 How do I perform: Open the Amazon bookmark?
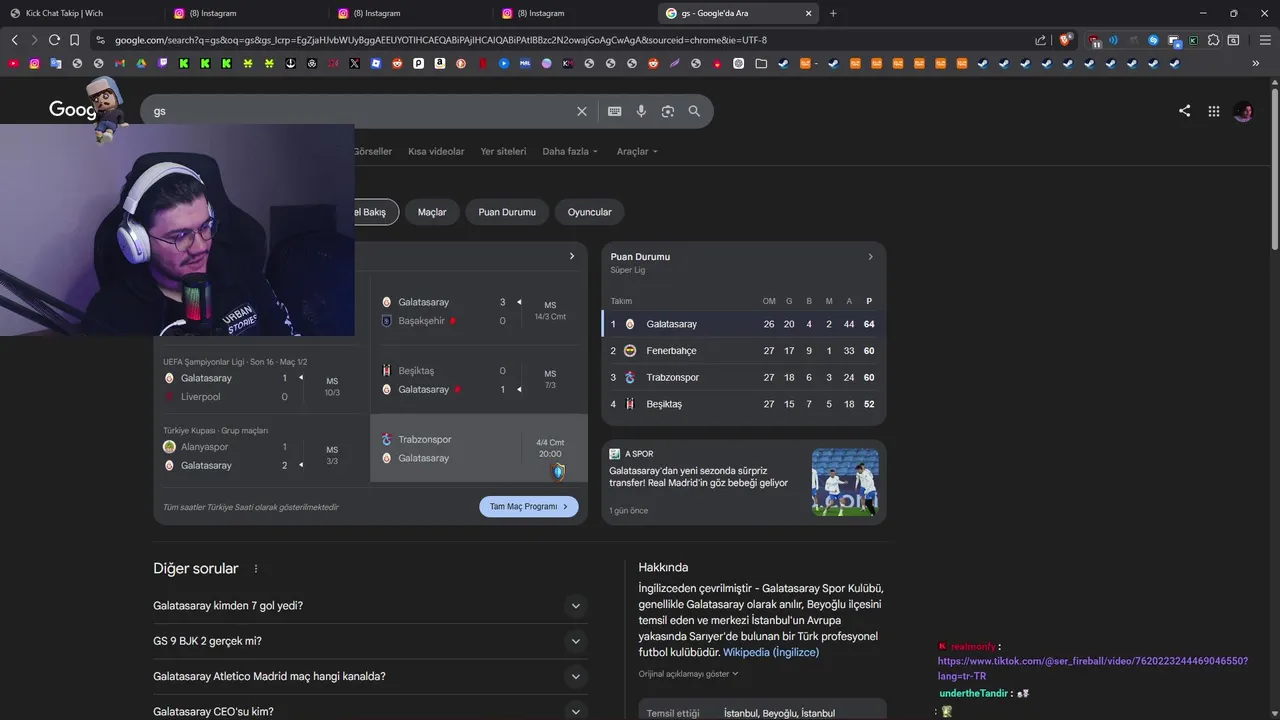tap(440, 63)
